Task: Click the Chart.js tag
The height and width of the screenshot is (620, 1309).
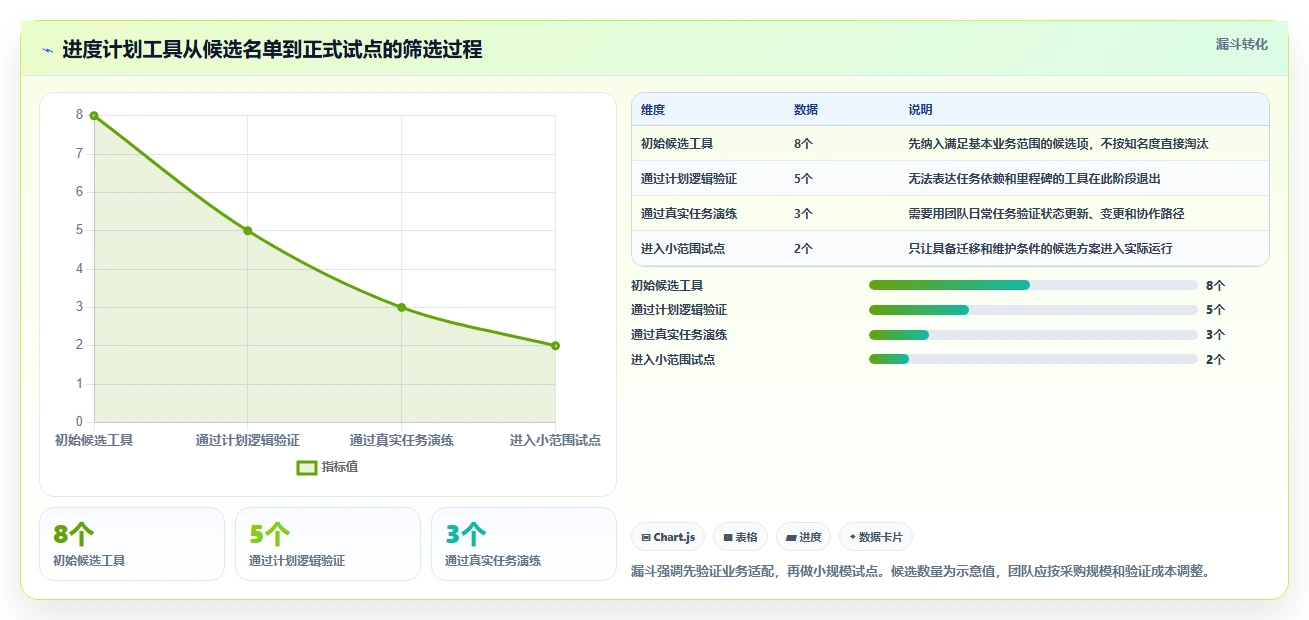Action: (x=668, y=537)
